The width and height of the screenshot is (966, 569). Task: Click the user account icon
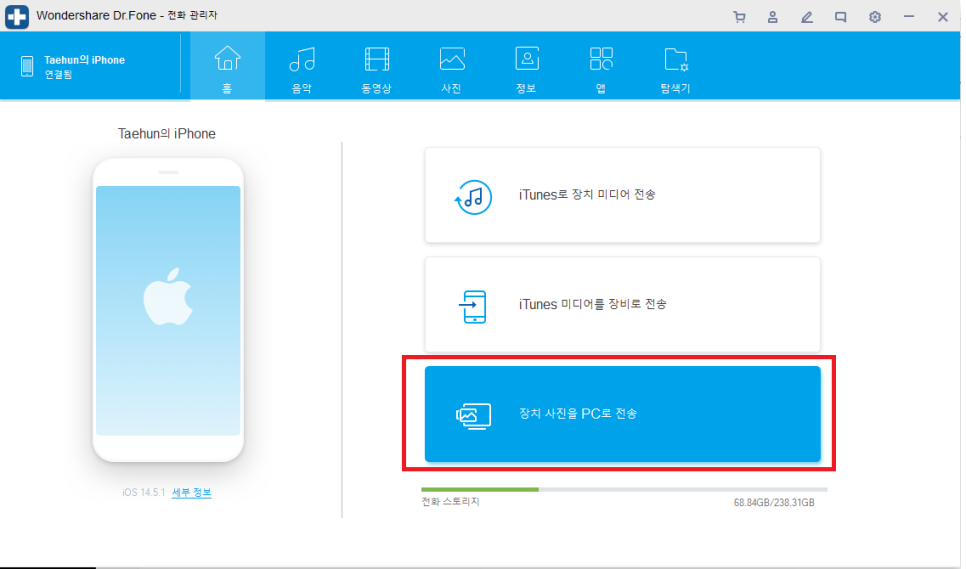coord(773,17)
